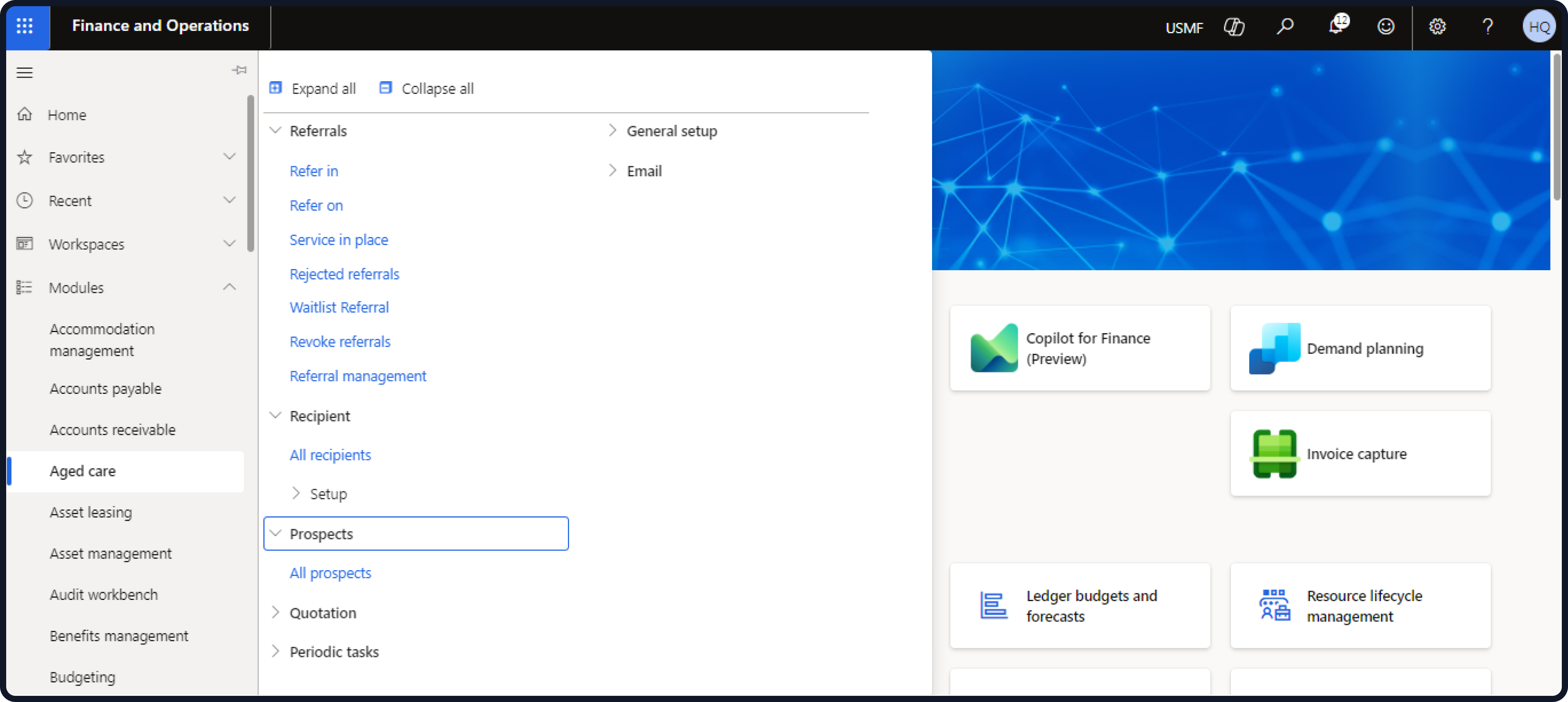Click the Collapse all icon
Image resolution: width=1568 pixels, height=702 pixels.
click(x=386, y=88)
